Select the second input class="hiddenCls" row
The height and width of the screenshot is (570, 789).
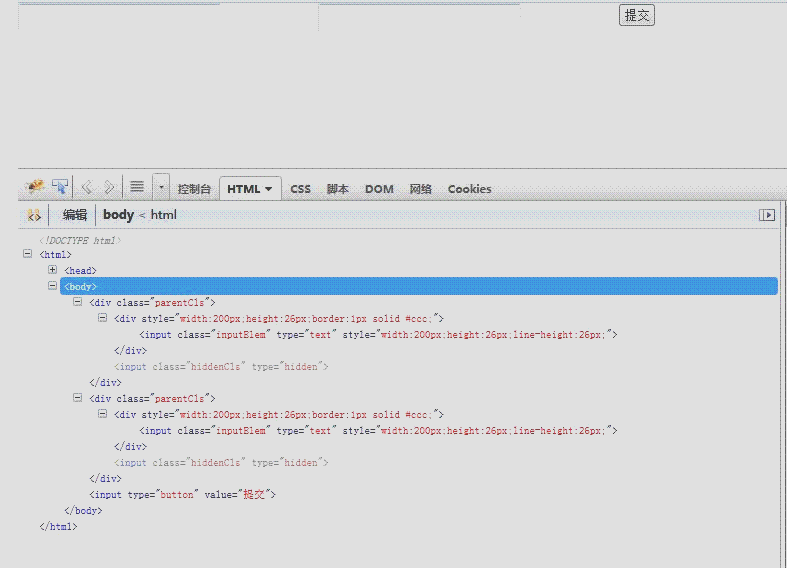tap(221, 463)
